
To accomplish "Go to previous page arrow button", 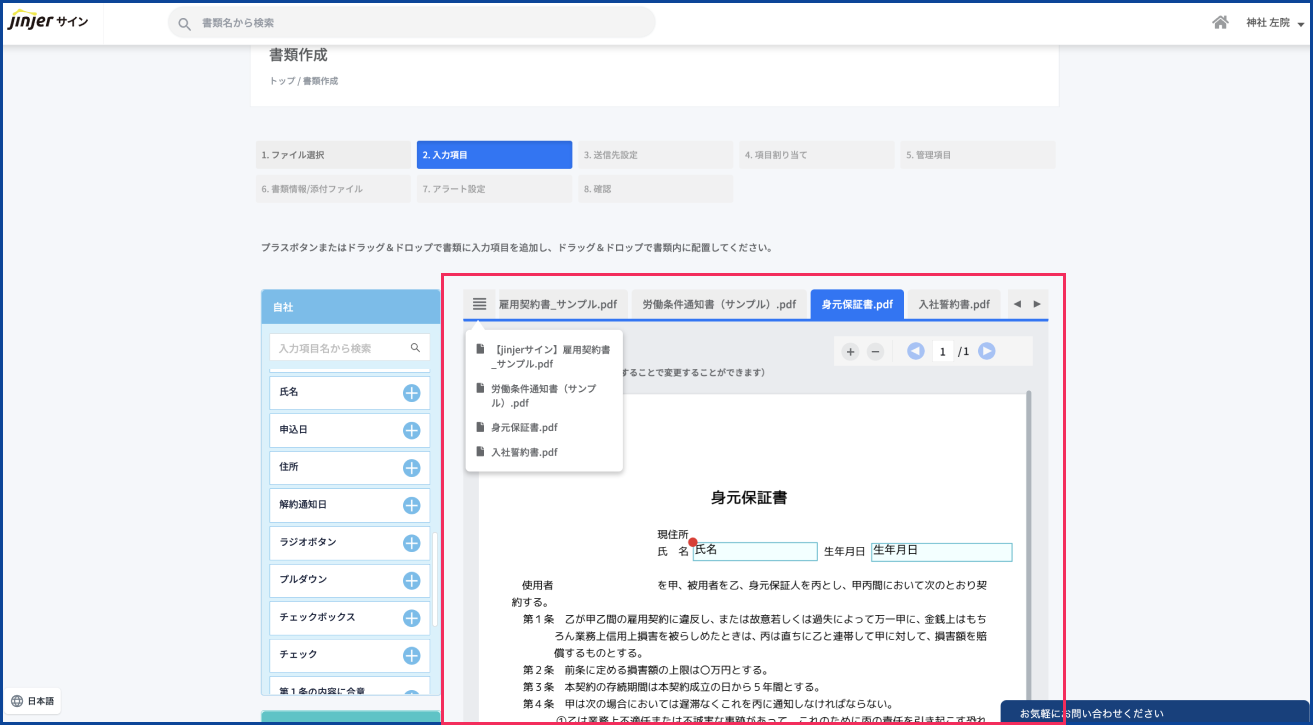I will click(915, 351).
